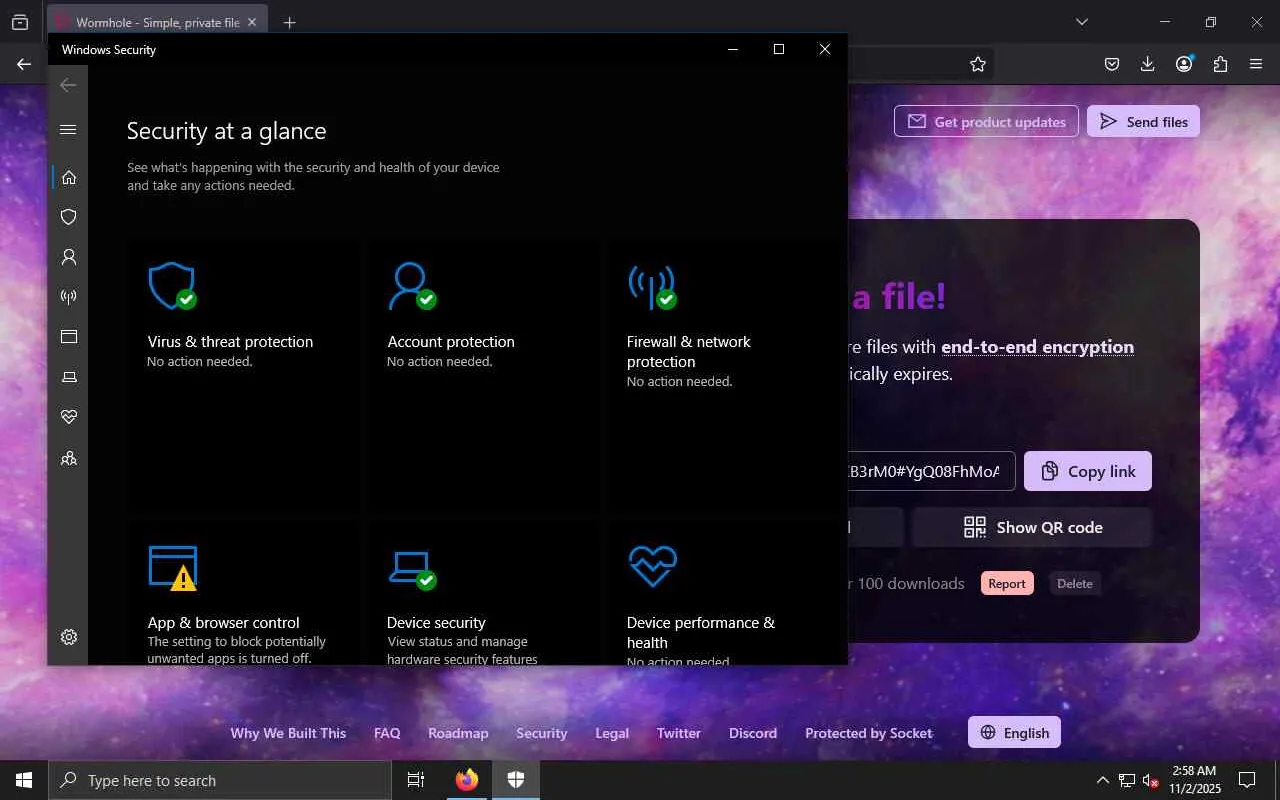Open the Discord footer link

coord(753,733)
